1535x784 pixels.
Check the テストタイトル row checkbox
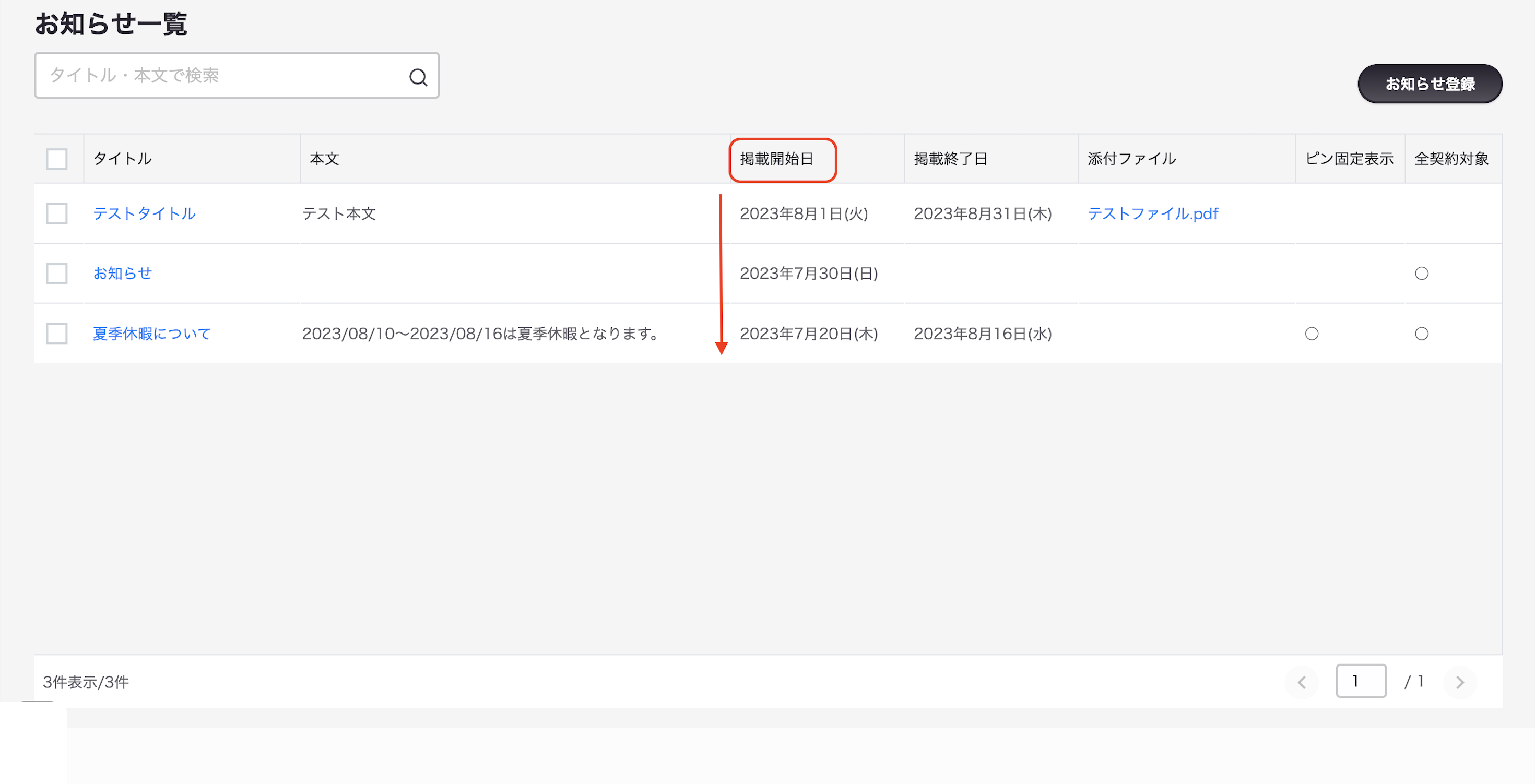click(56, 213)
